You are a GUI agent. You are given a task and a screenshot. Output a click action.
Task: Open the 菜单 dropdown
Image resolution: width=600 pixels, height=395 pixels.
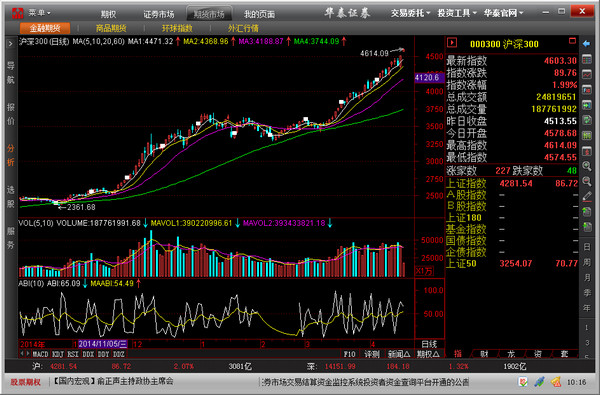(39, 13)
